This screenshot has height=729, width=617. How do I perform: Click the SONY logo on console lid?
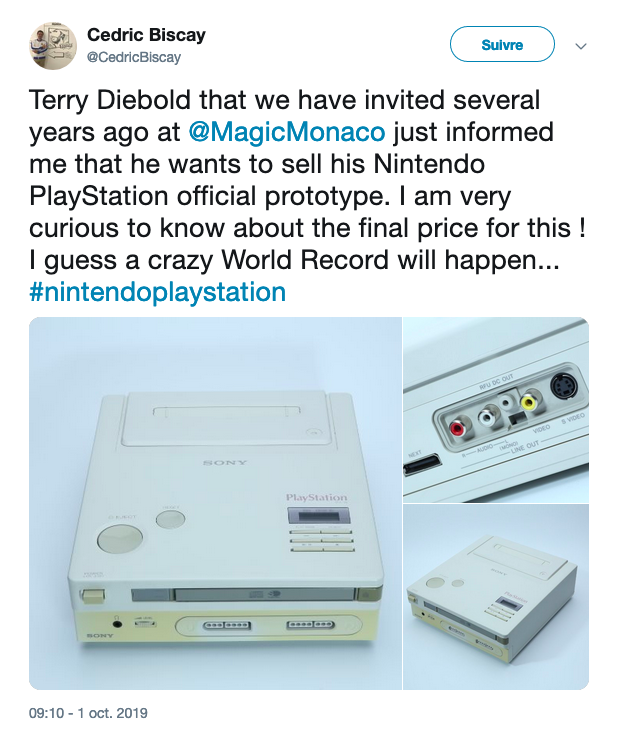[x=226, y=463]
